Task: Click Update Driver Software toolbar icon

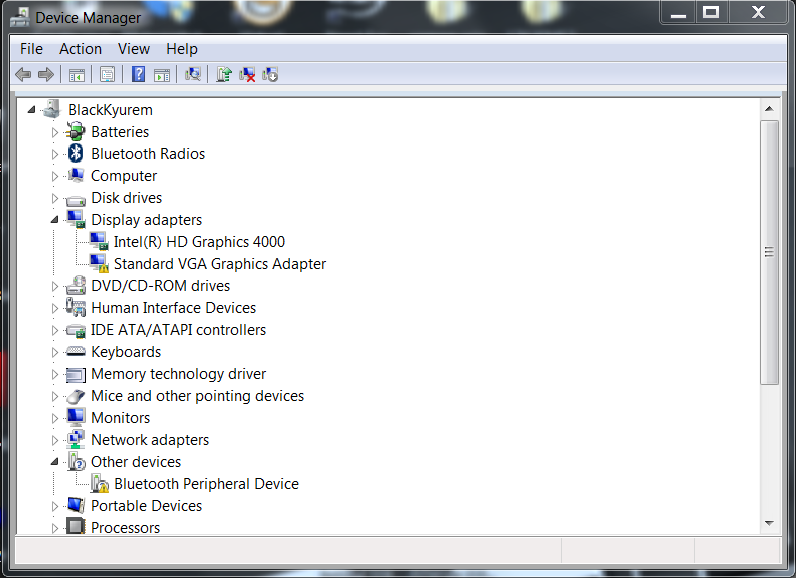Action: click(x=224, y=75)
